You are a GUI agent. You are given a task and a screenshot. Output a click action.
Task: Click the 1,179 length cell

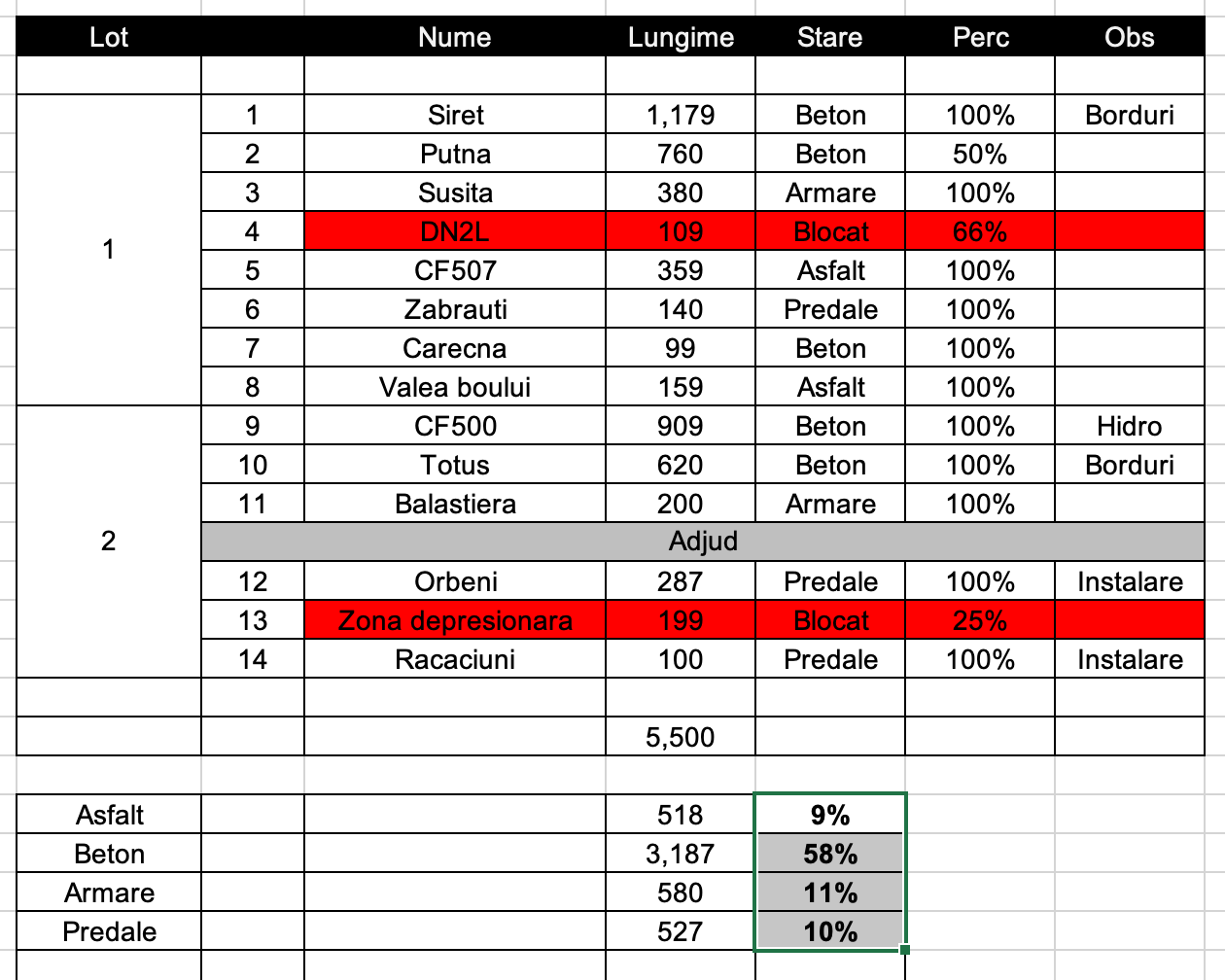coord(681,115)
